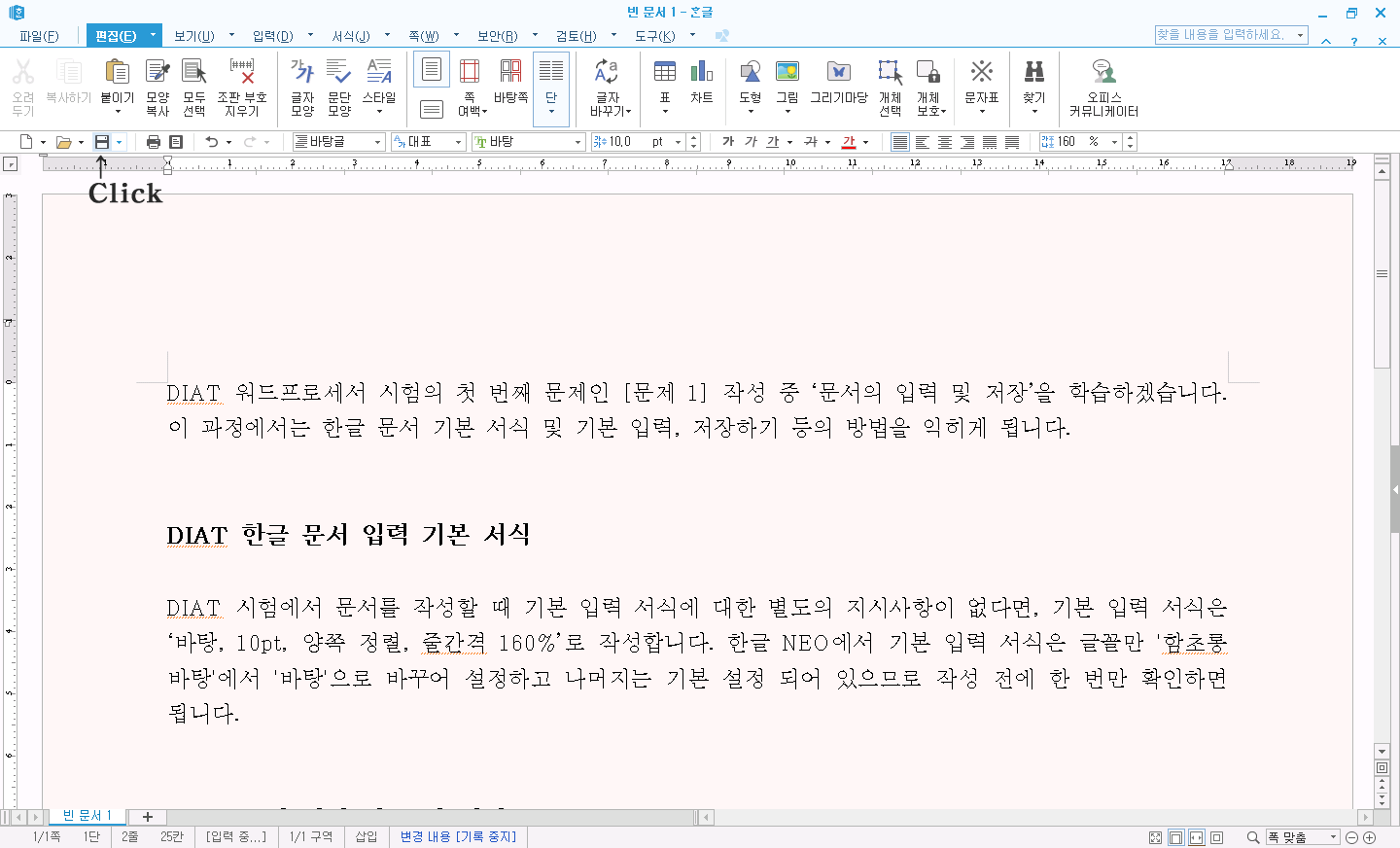Screen dimensions: 1400x848
Task: Open the 바탕글 style dropdown
Action: coord(377,142)
